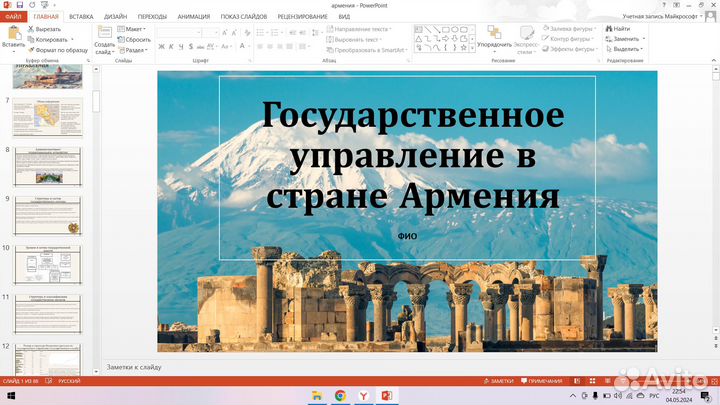Open File Explorer from taskbar
Viewport: 720px width, 405px height.
click(x=317, y=395)
